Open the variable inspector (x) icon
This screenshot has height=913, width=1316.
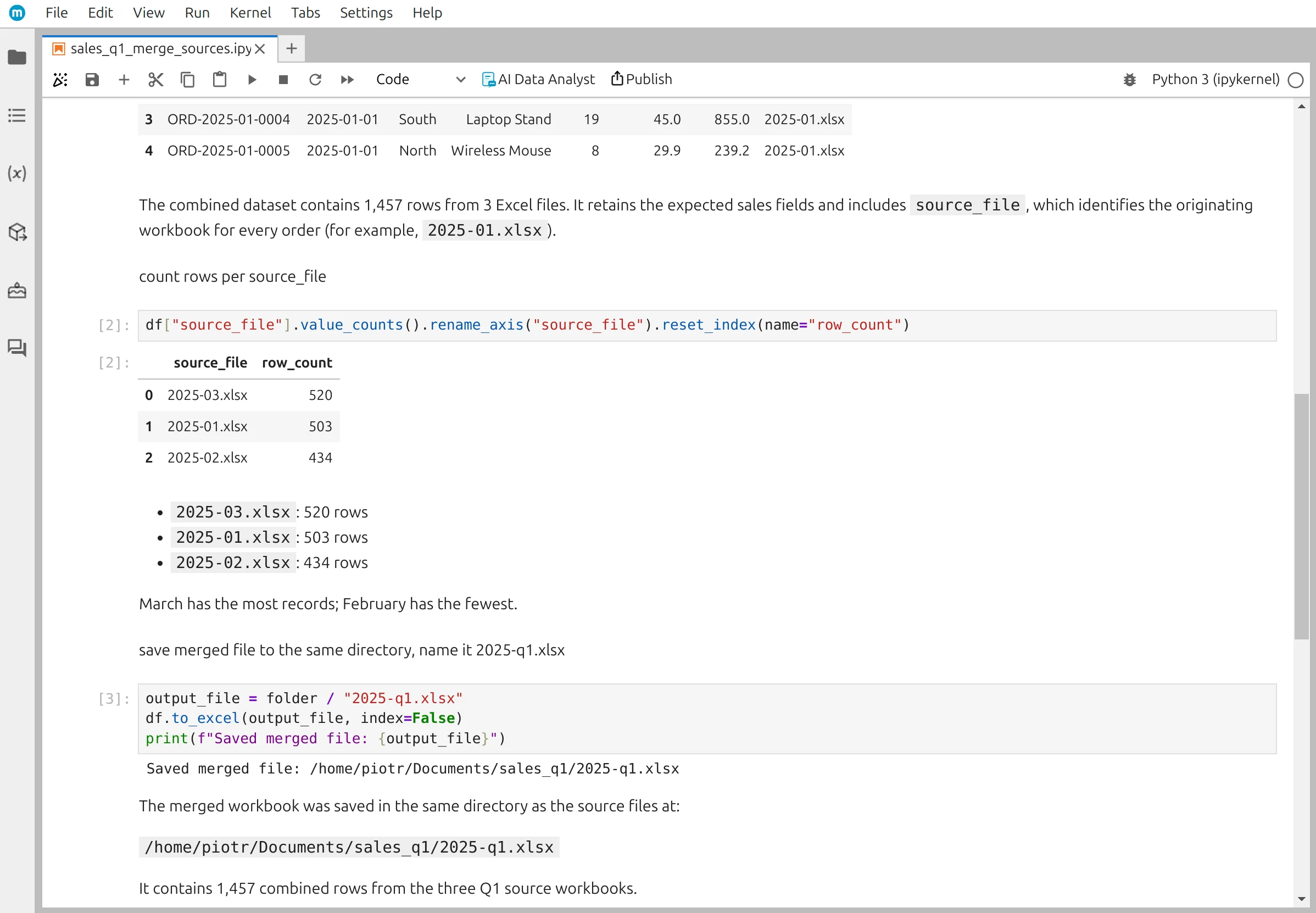click(x=17, y=174)
